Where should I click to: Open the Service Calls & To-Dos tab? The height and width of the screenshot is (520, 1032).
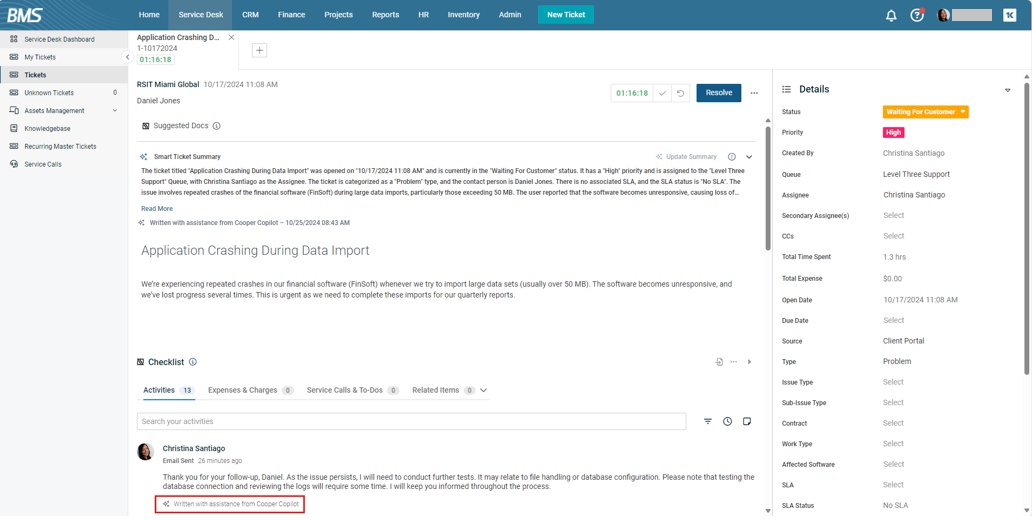click(352, 390)
